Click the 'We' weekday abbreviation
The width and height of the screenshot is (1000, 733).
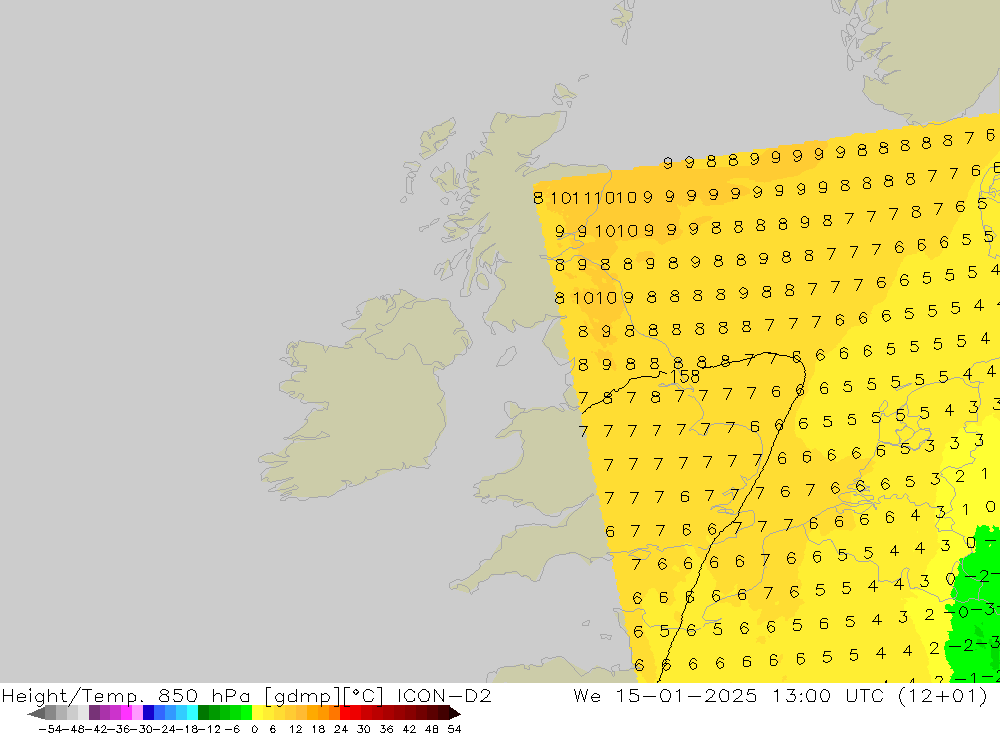pyautogui.click(x=587, y=695)
